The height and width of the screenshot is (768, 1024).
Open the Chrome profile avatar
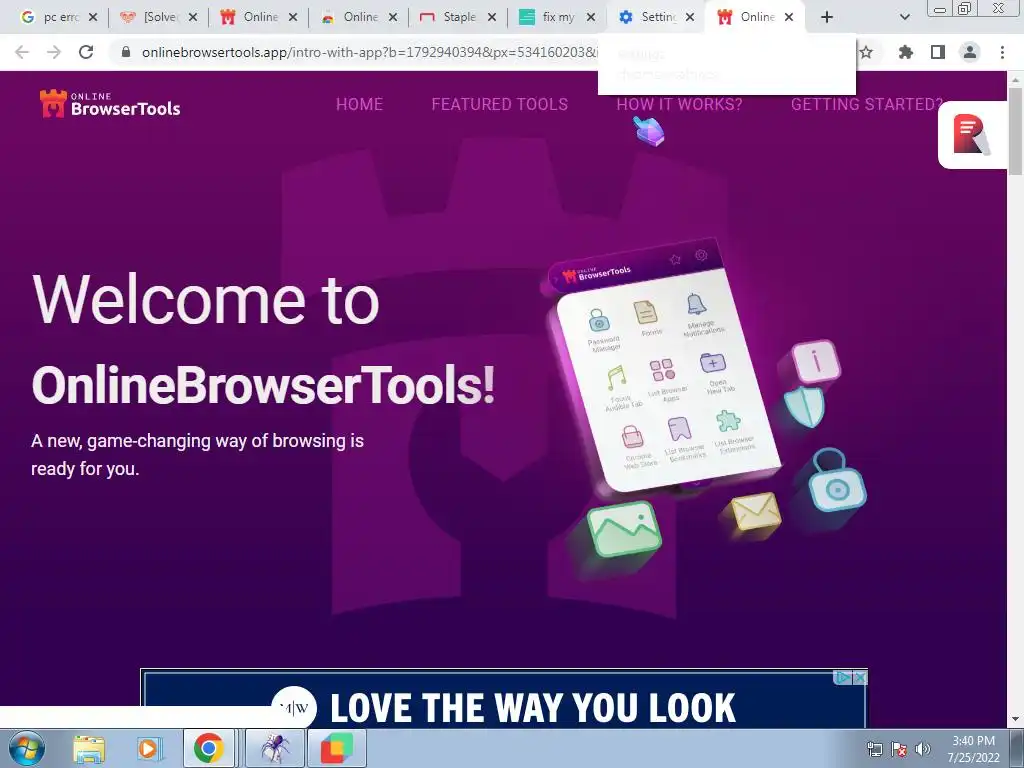[970, 52]
